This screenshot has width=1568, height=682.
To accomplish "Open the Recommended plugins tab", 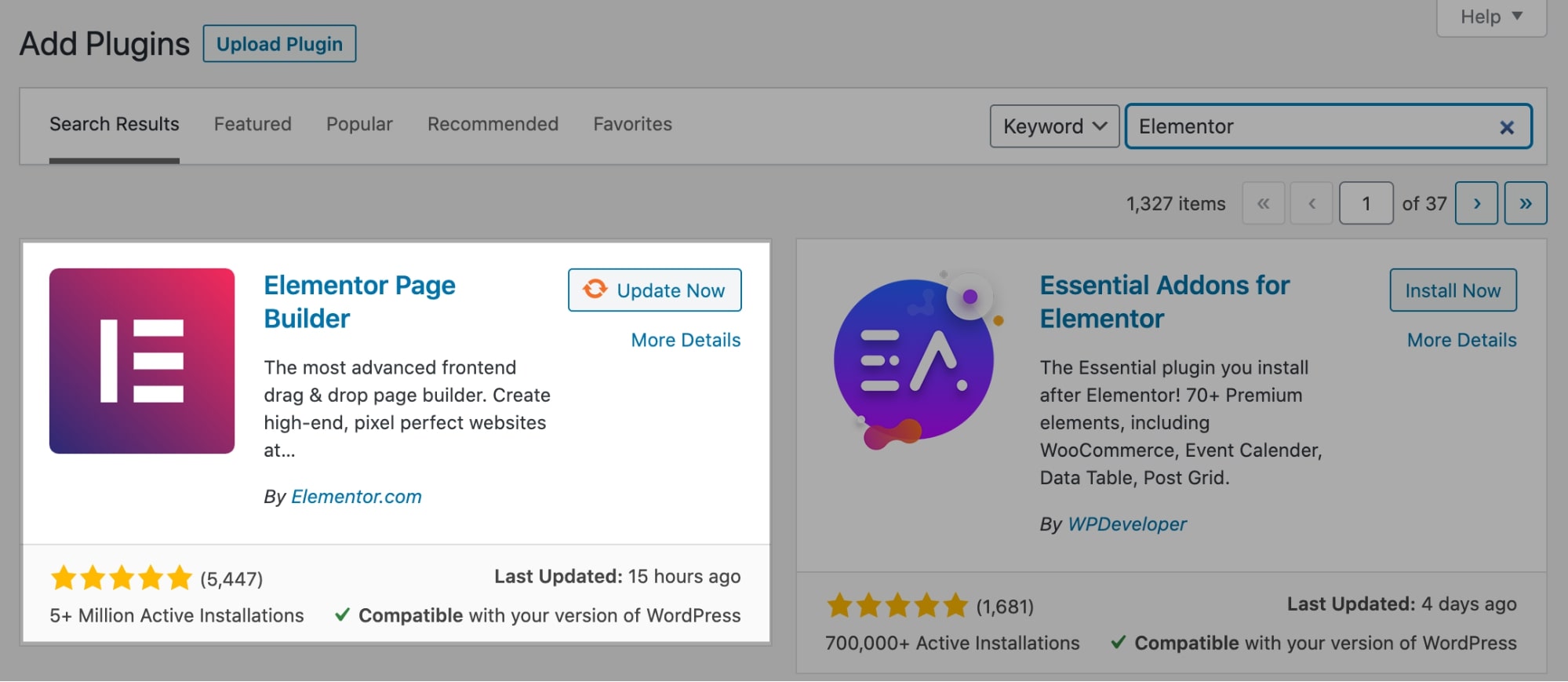I will [493, 124].
